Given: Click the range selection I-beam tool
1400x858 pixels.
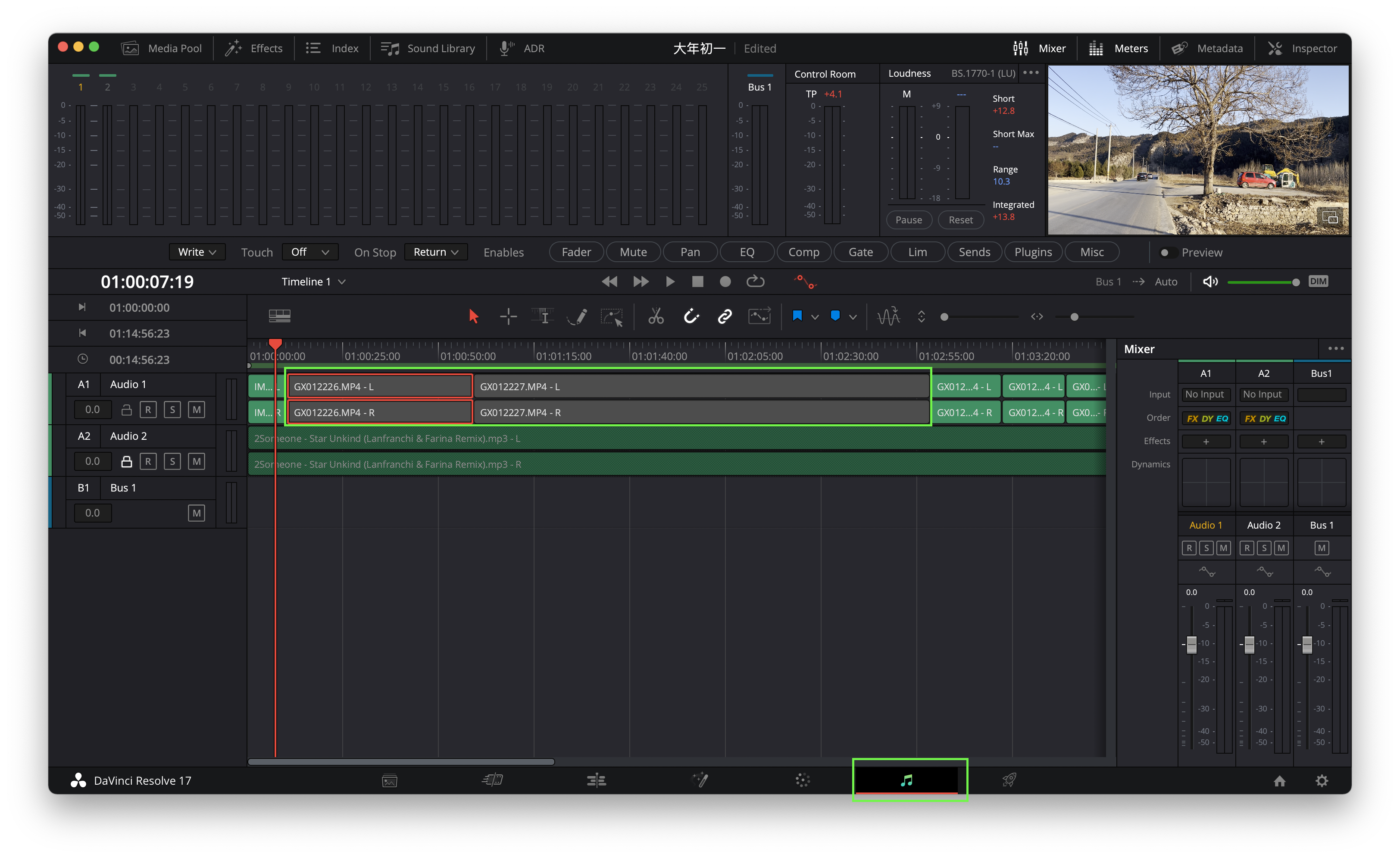Looking at the screenshot, I should (543, 316).
